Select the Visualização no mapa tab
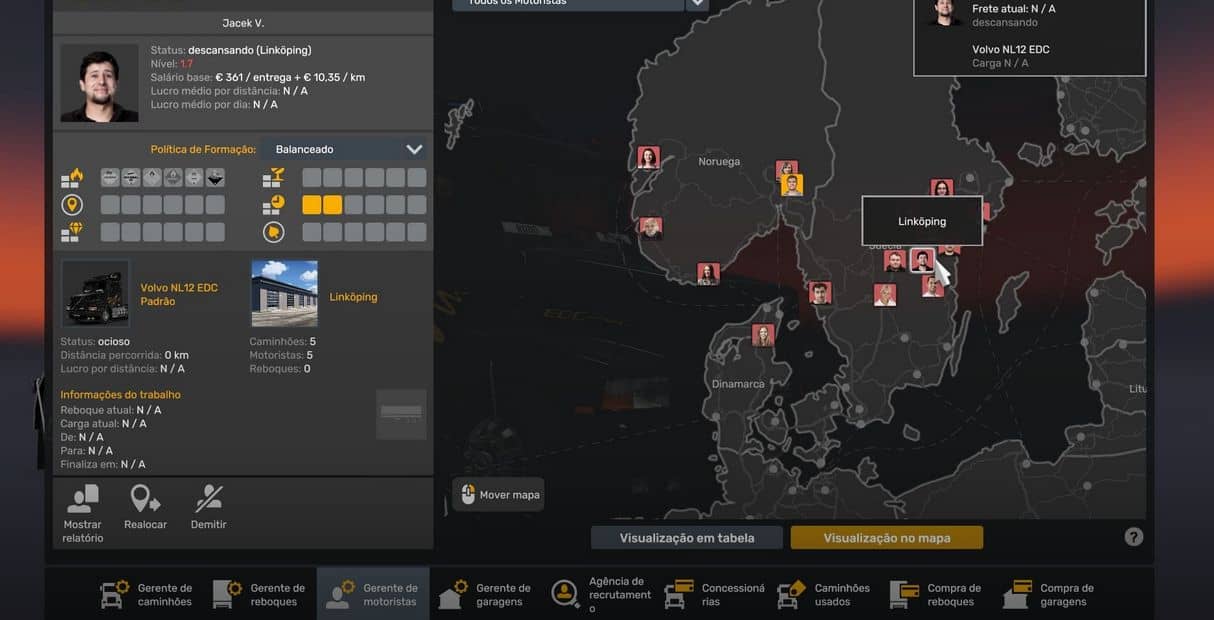 click(886, 538)
